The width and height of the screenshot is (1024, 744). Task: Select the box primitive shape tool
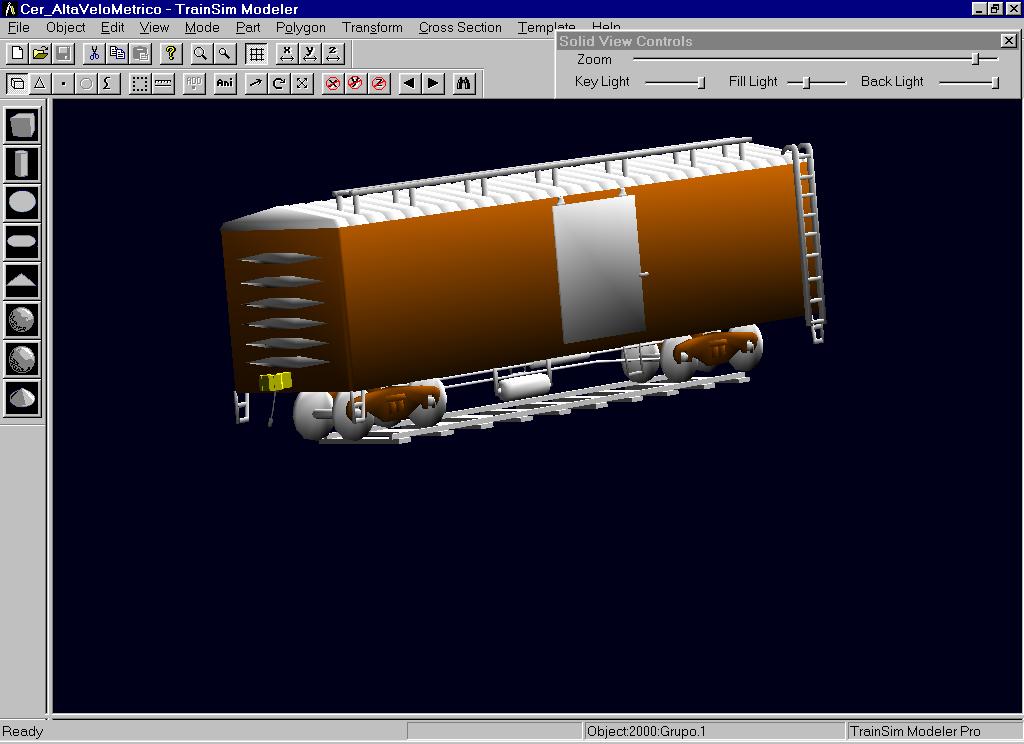tap(22, 125)
